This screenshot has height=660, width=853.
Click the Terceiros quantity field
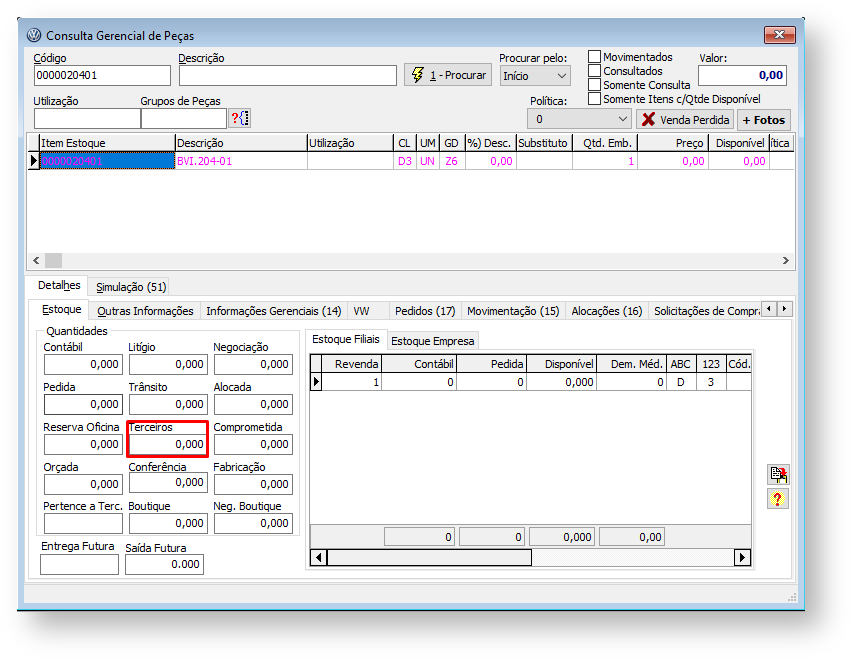(x=168, y=444)
